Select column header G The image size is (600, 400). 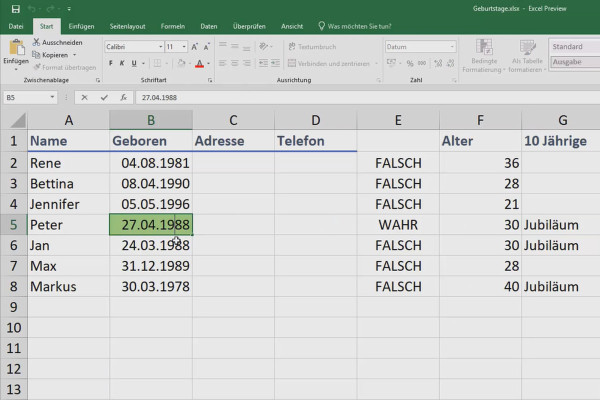point(561,120)
